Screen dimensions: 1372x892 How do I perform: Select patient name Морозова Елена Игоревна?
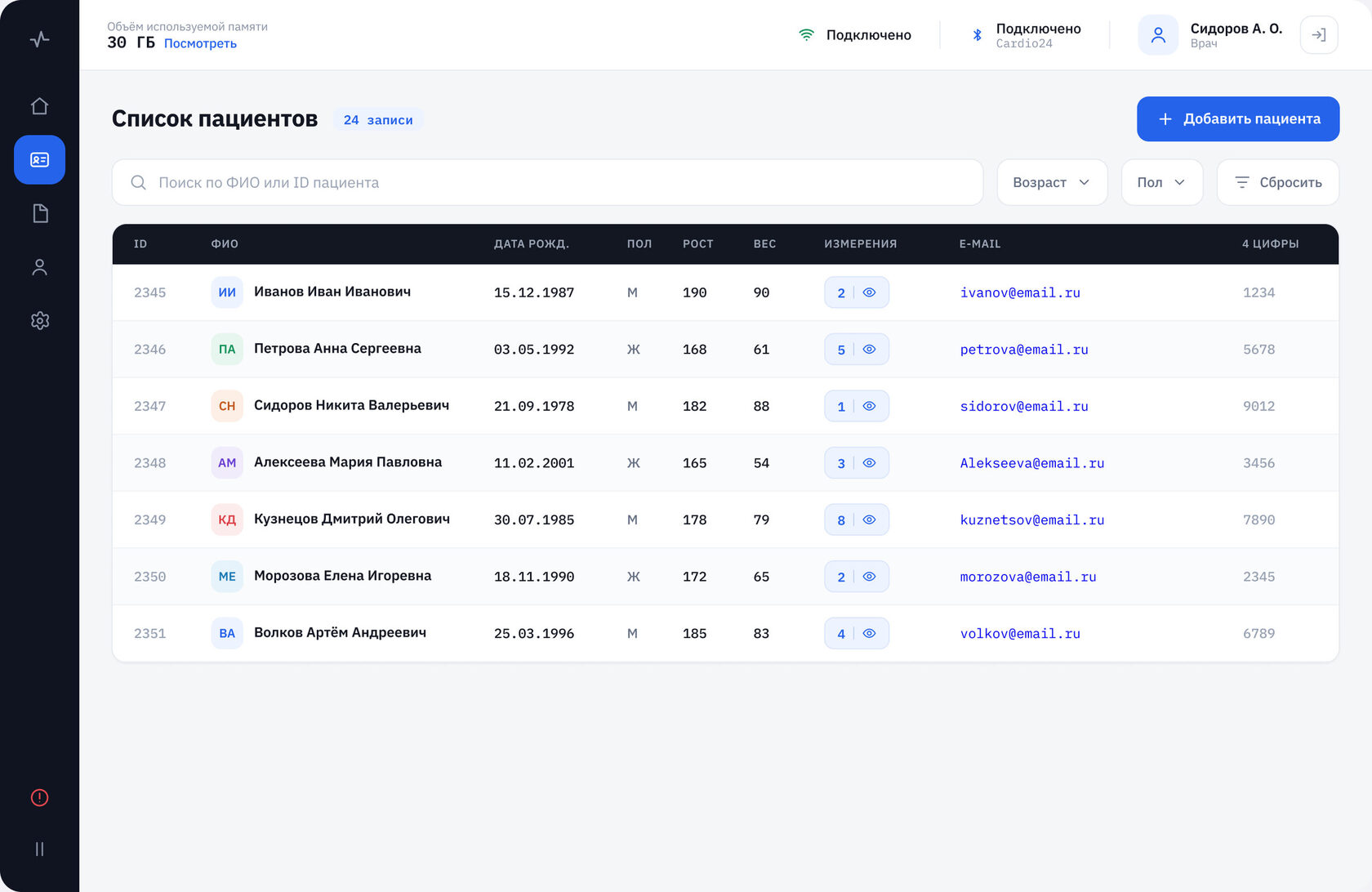[x=342, y=576]
